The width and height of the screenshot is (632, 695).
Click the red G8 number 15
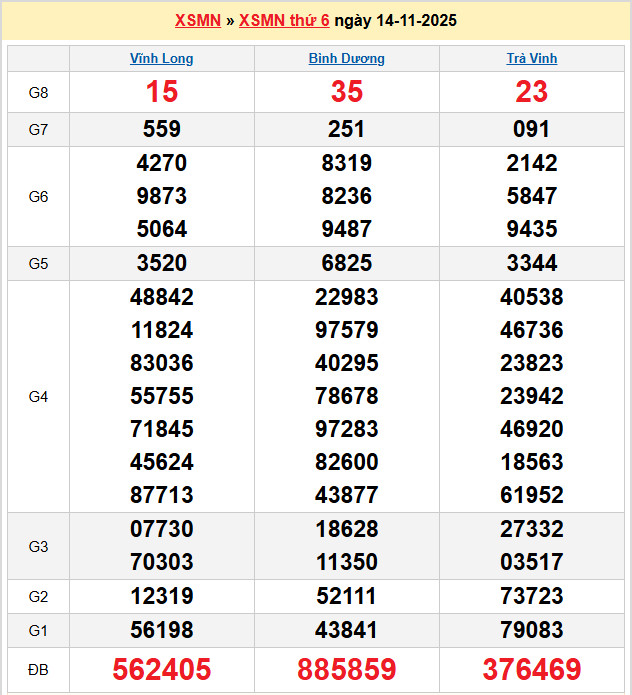point(162,93)
